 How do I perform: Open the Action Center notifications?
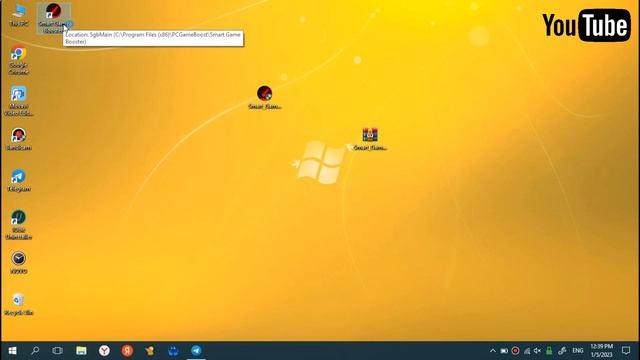point(626,351)
